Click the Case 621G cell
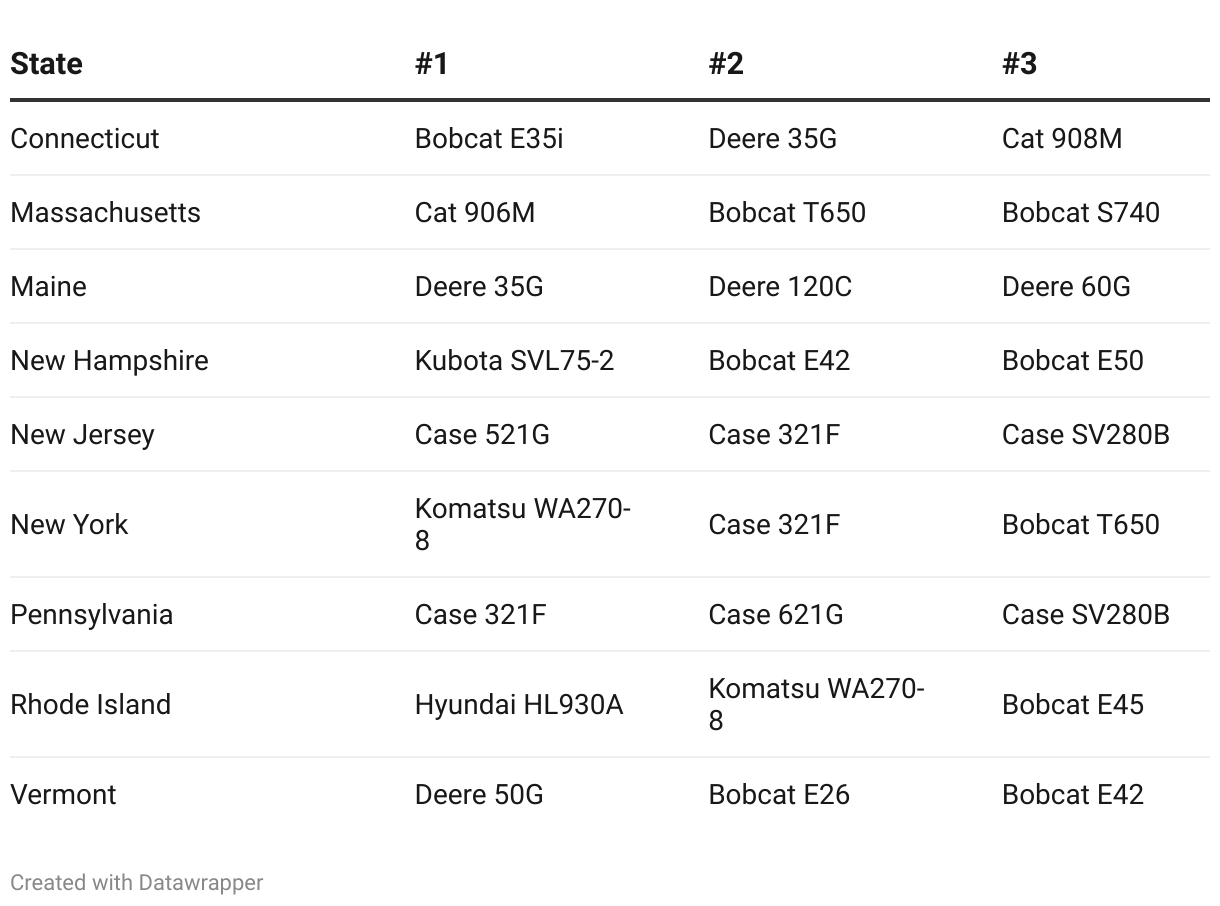1220x906 pixels. pos(776,614)
